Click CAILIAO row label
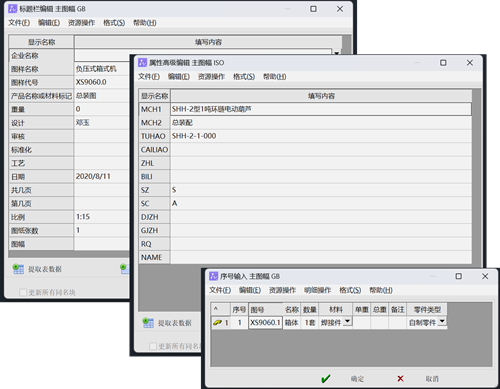500x389 pixels. click(x=154, y=150)
